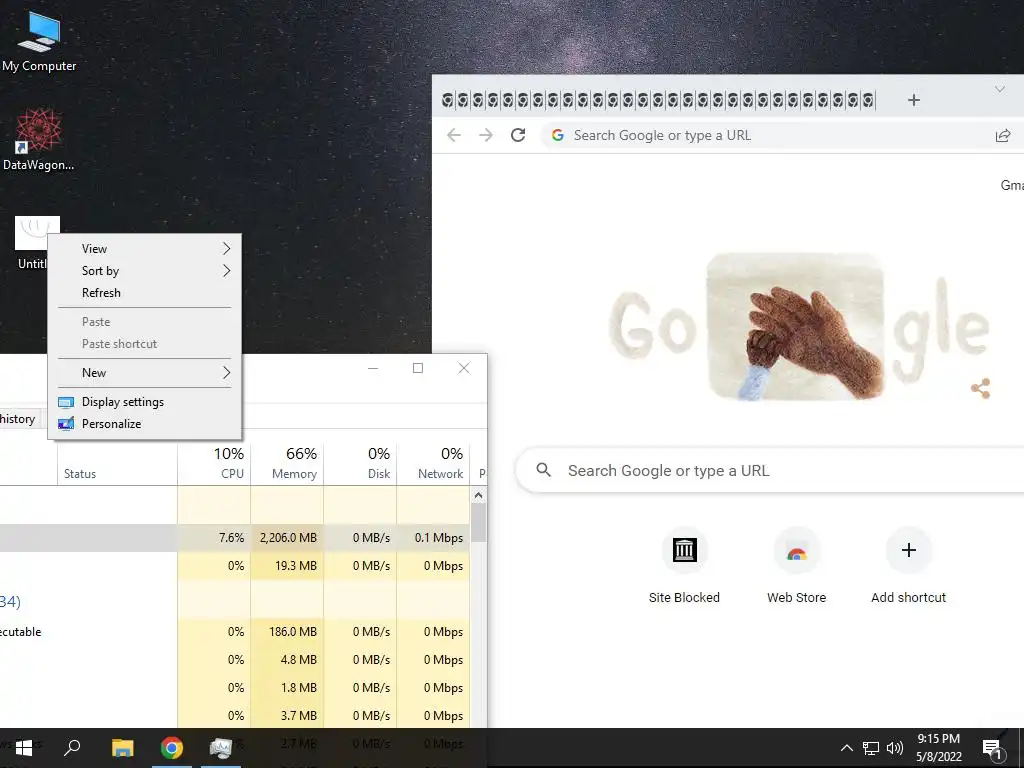This screenshot has height=768, width=1024.
Task: Open Windows Start menu
Action: point(24,748)
